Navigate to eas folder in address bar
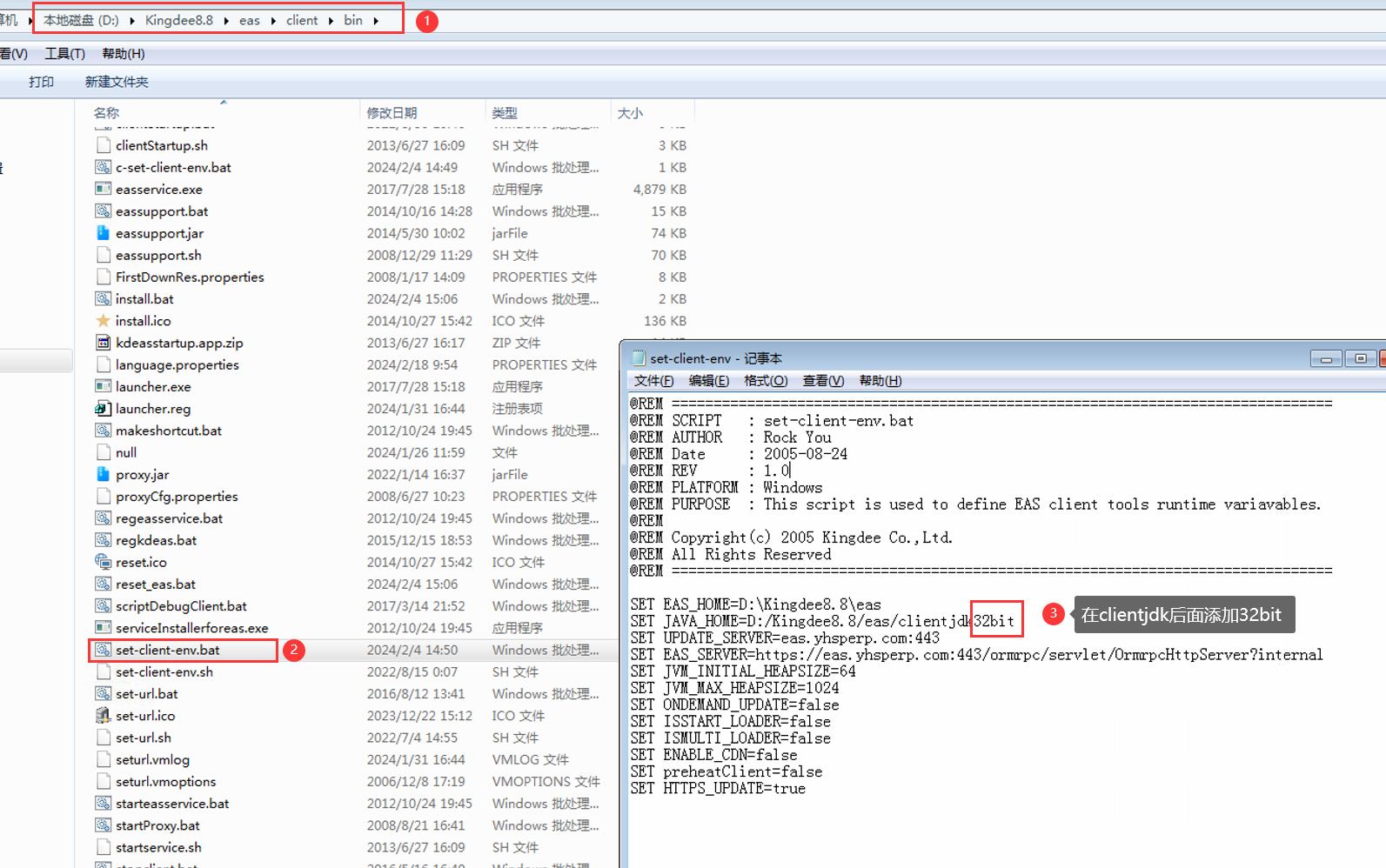The width and height of the screenshot is (1386, 868). click(x=250, y=20)
